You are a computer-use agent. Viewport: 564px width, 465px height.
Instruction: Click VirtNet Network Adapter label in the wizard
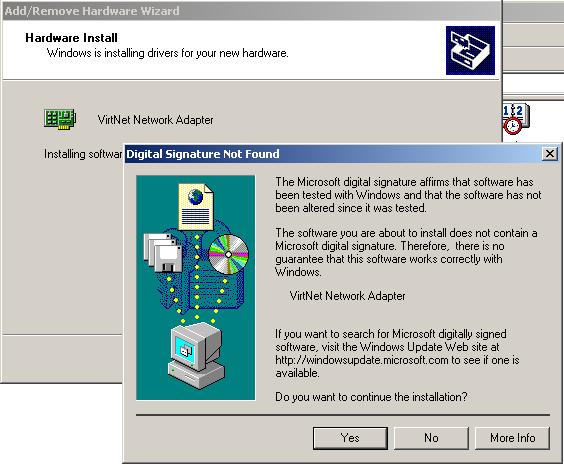click(x=155, y=120)
